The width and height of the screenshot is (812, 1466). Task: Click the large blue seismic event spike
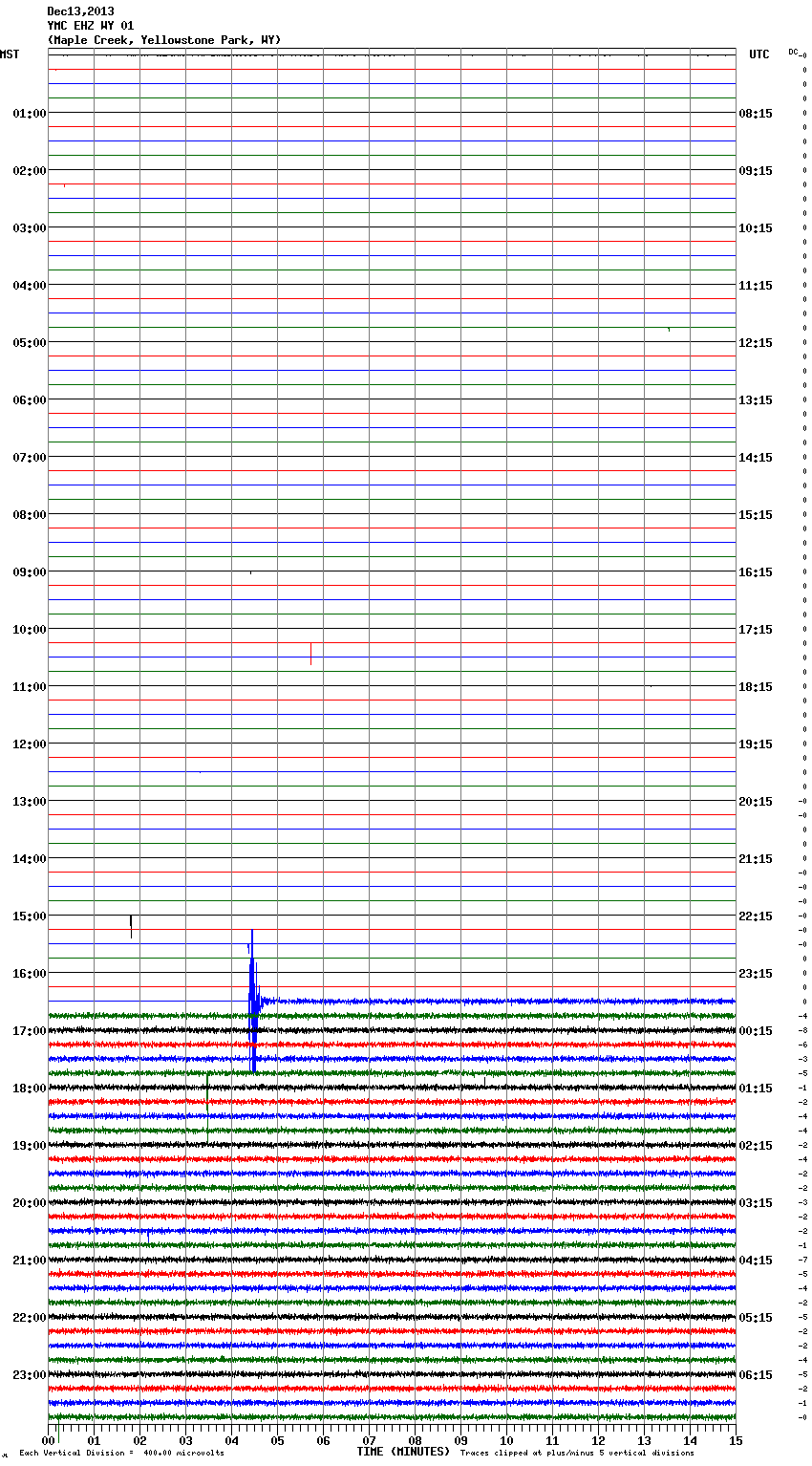click(253, 1001)
